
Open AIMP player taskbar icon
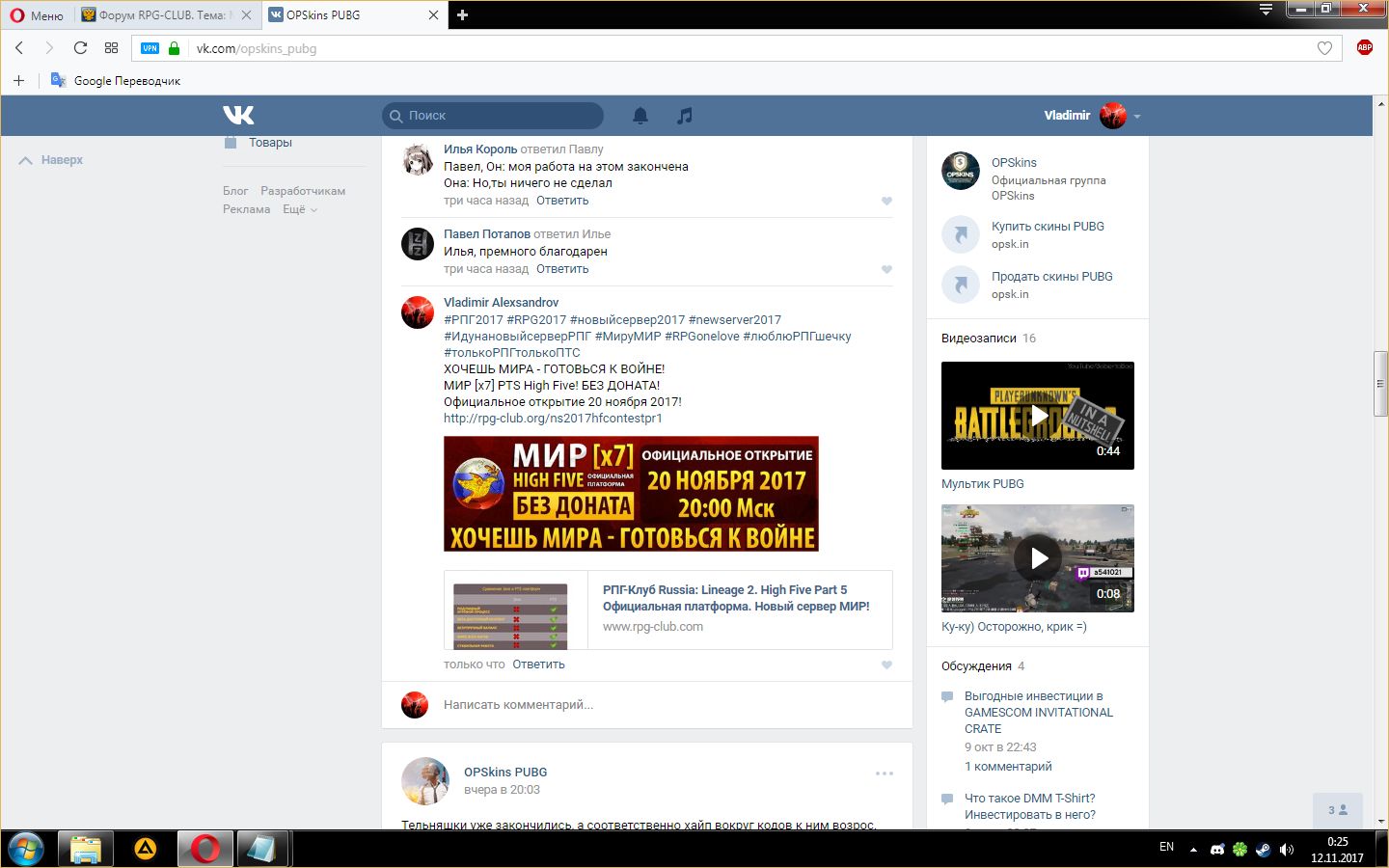coord(146,850)
